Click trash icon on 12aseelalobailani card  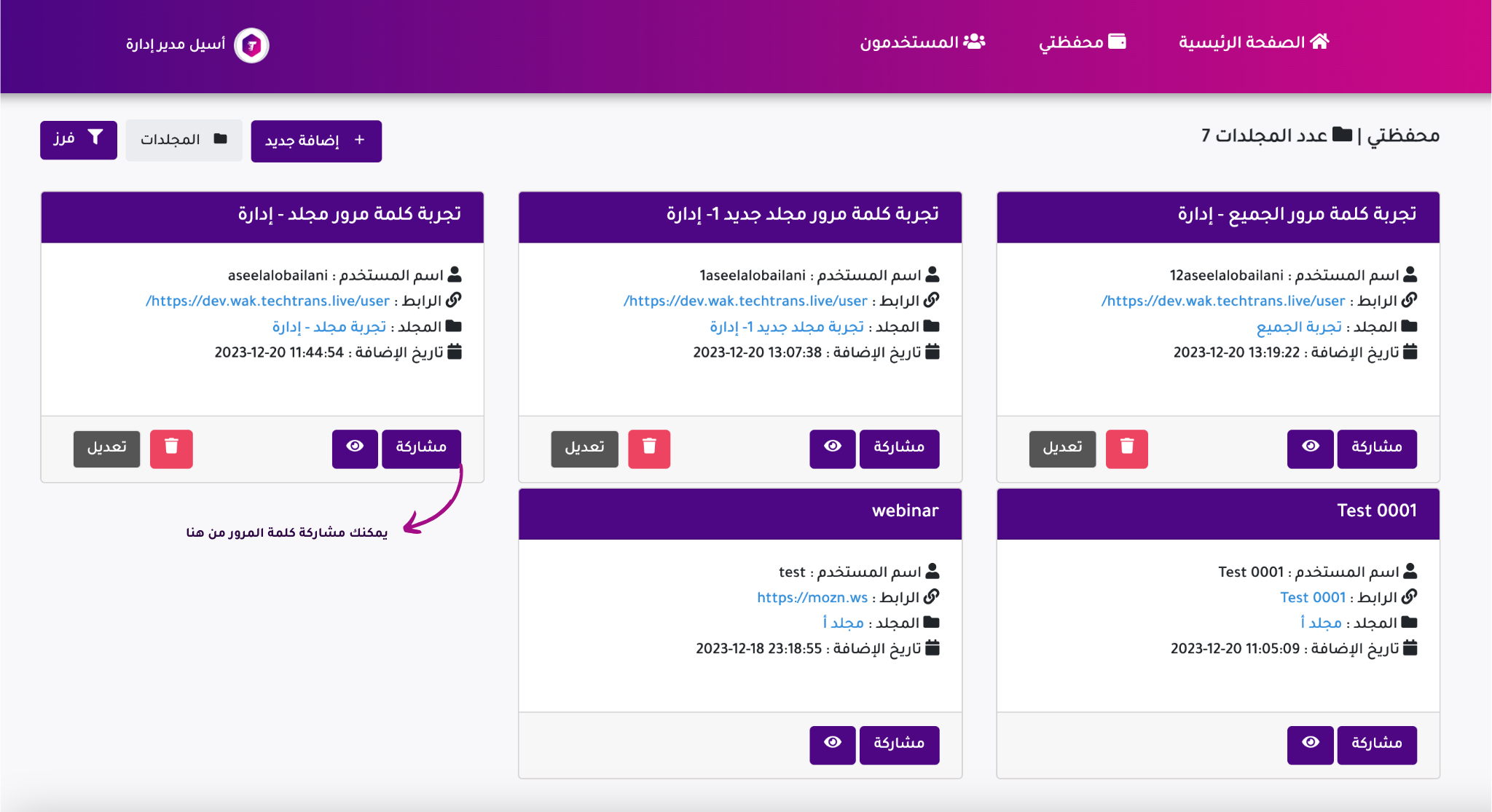pyautogui.click(x=1126, y=448)
